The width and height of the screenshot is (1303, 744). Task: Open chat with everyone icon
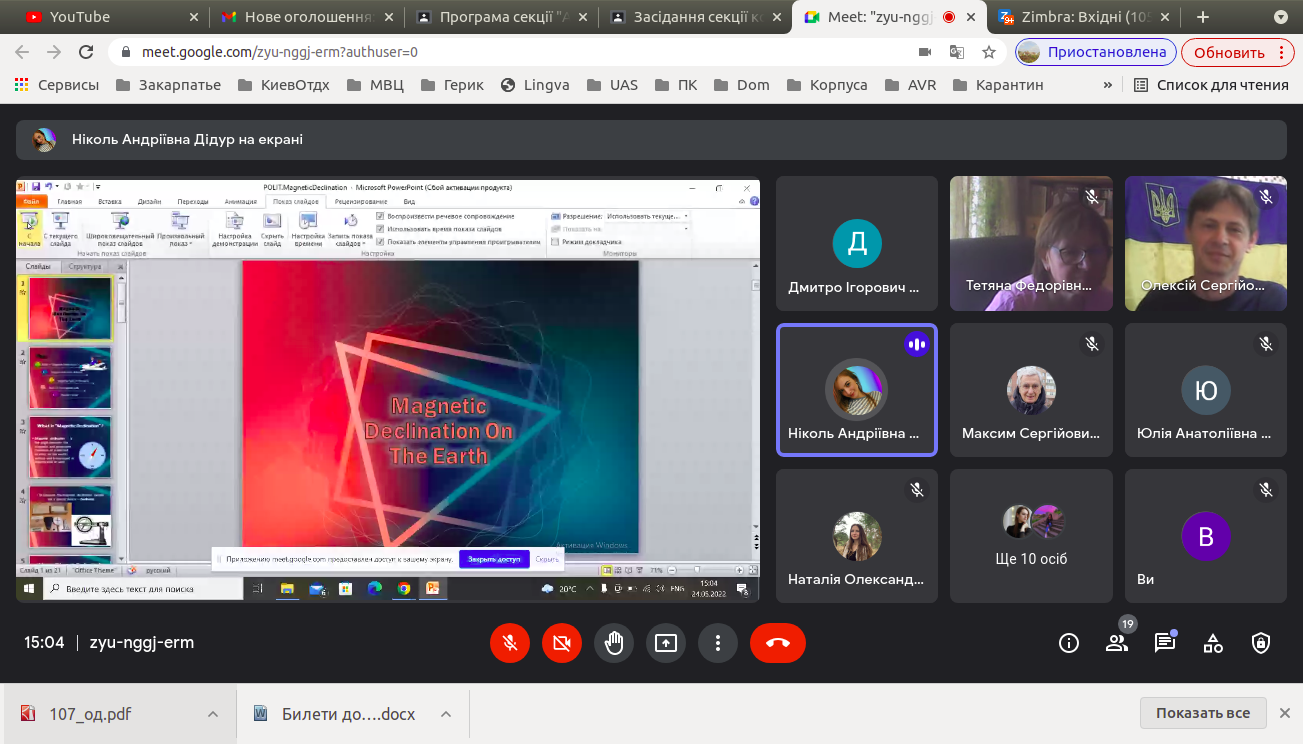pos(1165,643)
